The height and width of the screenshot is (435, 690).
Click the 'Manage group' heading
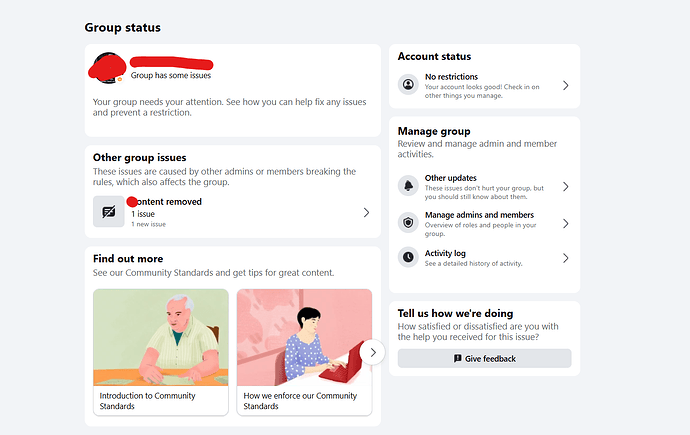pyautogui.click(x=434, y=131)
